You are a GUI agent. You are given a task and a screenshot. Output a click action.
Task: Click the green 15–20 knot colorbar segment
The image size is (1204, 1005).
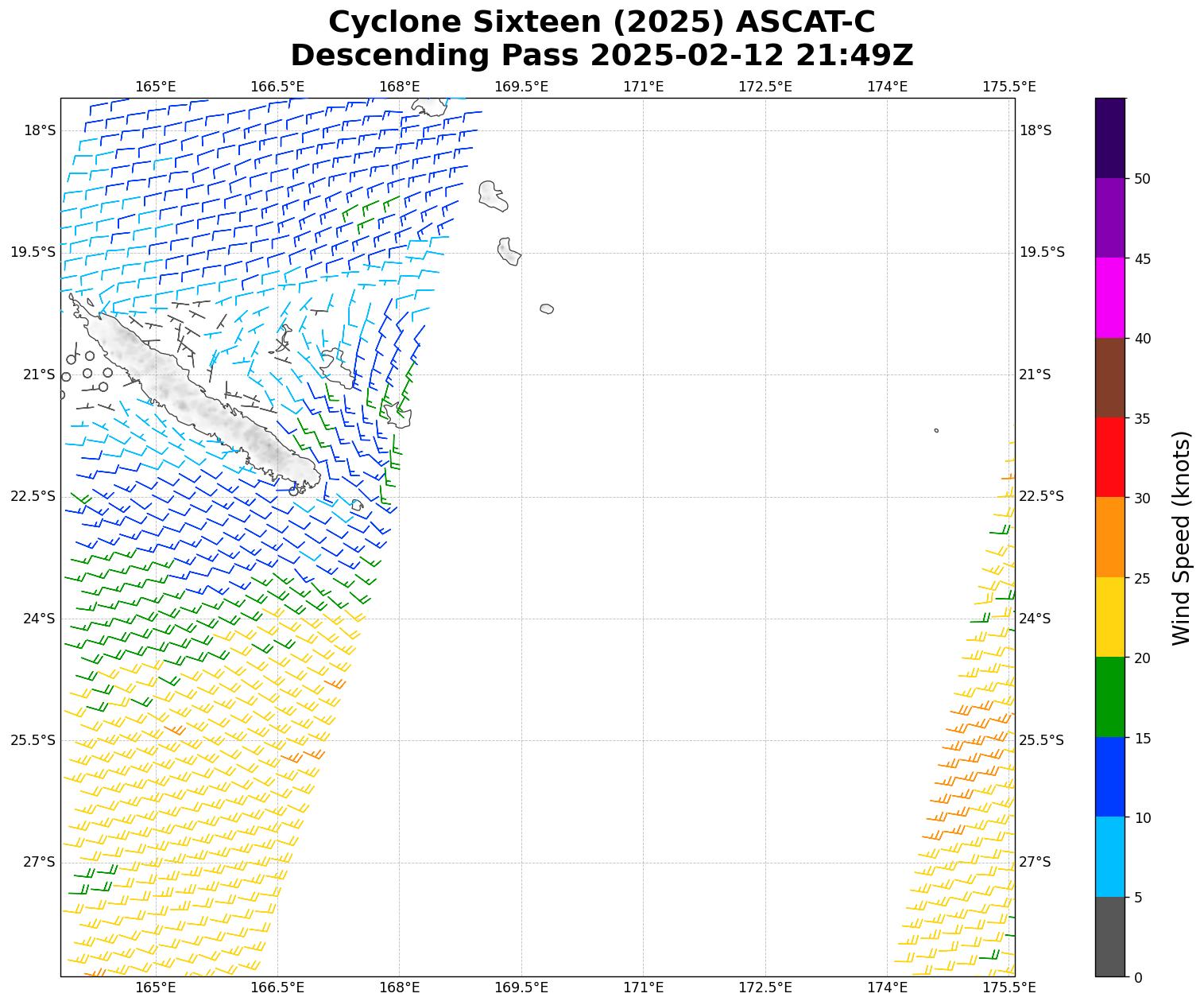tap(1109, 697)
